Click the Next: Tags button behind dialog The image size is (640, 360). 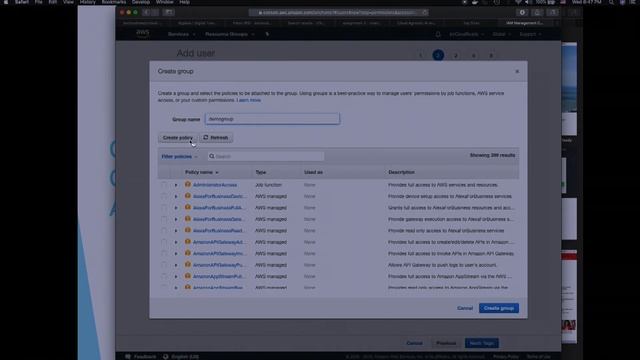tap(482, 343)
